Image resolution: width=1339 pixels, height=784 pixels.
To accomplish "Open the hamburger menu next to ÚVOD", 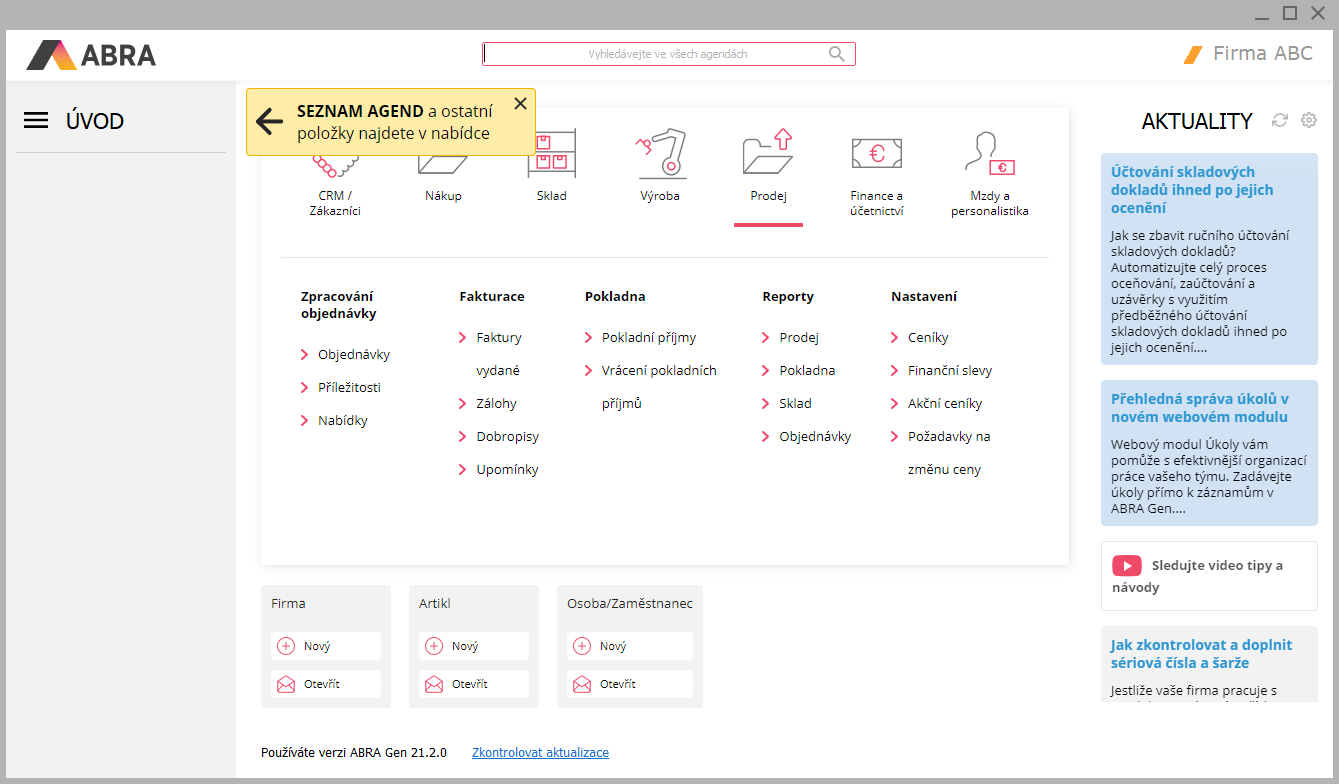I will (36, 121).
